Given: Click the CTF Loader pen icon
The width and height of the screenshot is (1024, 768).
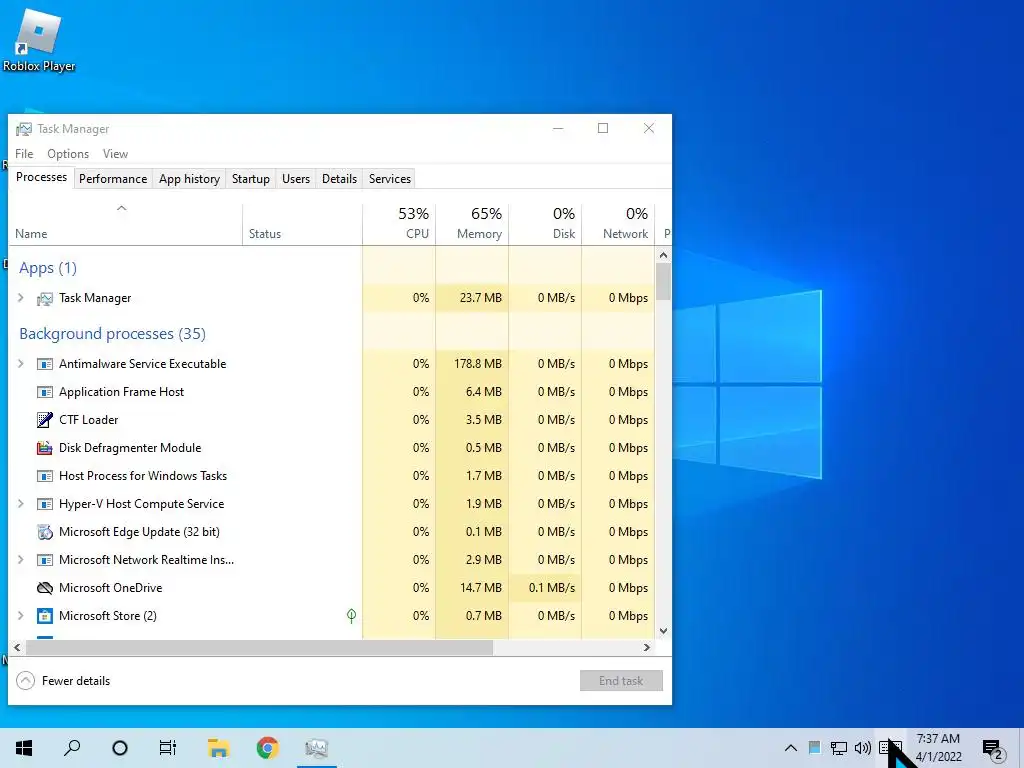Looking at the screenshot, I should (x=44, y=420).
